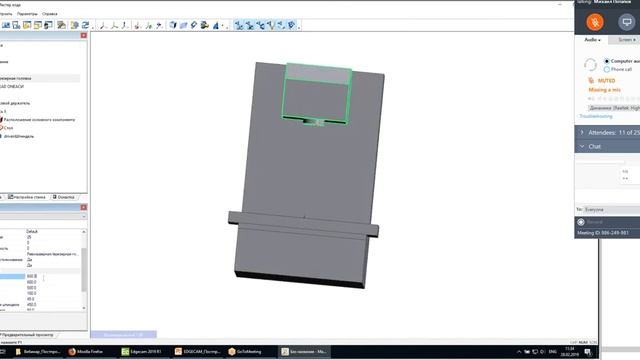Click the properties list scrollbar thumb
The height and width of the screenshot is (360, 640).
tap(84, 269)
